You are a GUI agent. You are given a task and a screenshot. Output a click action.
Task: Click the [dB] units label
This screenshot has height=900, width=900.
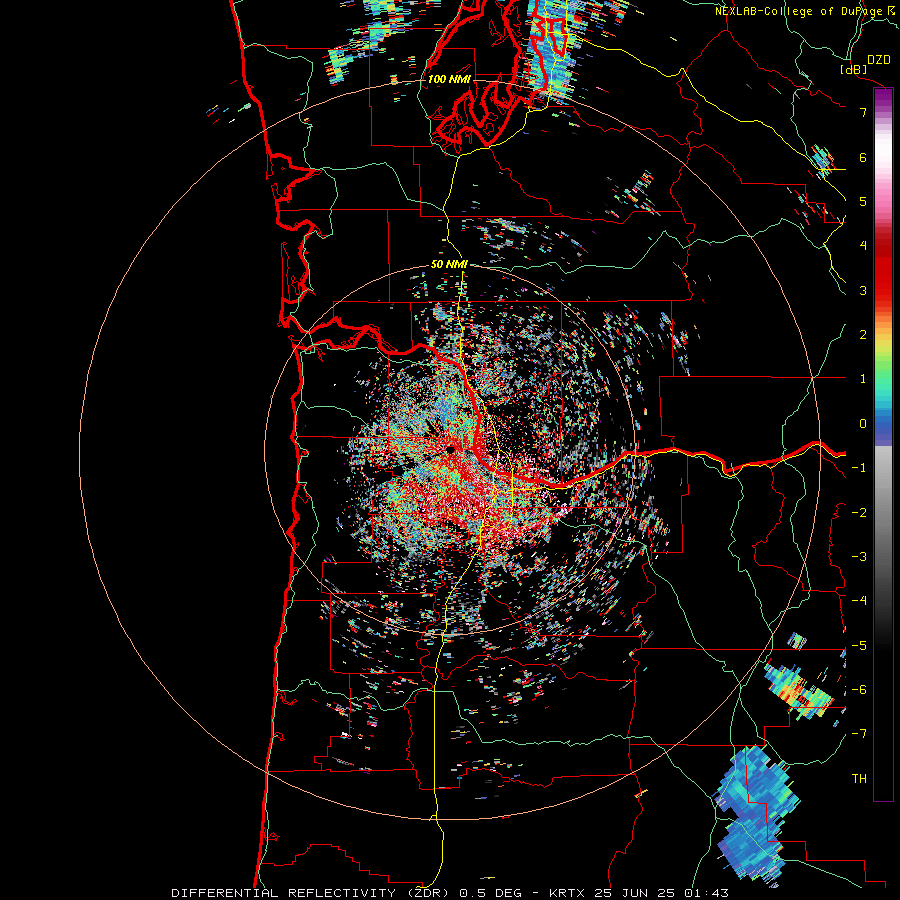click(x=854, y=69)
